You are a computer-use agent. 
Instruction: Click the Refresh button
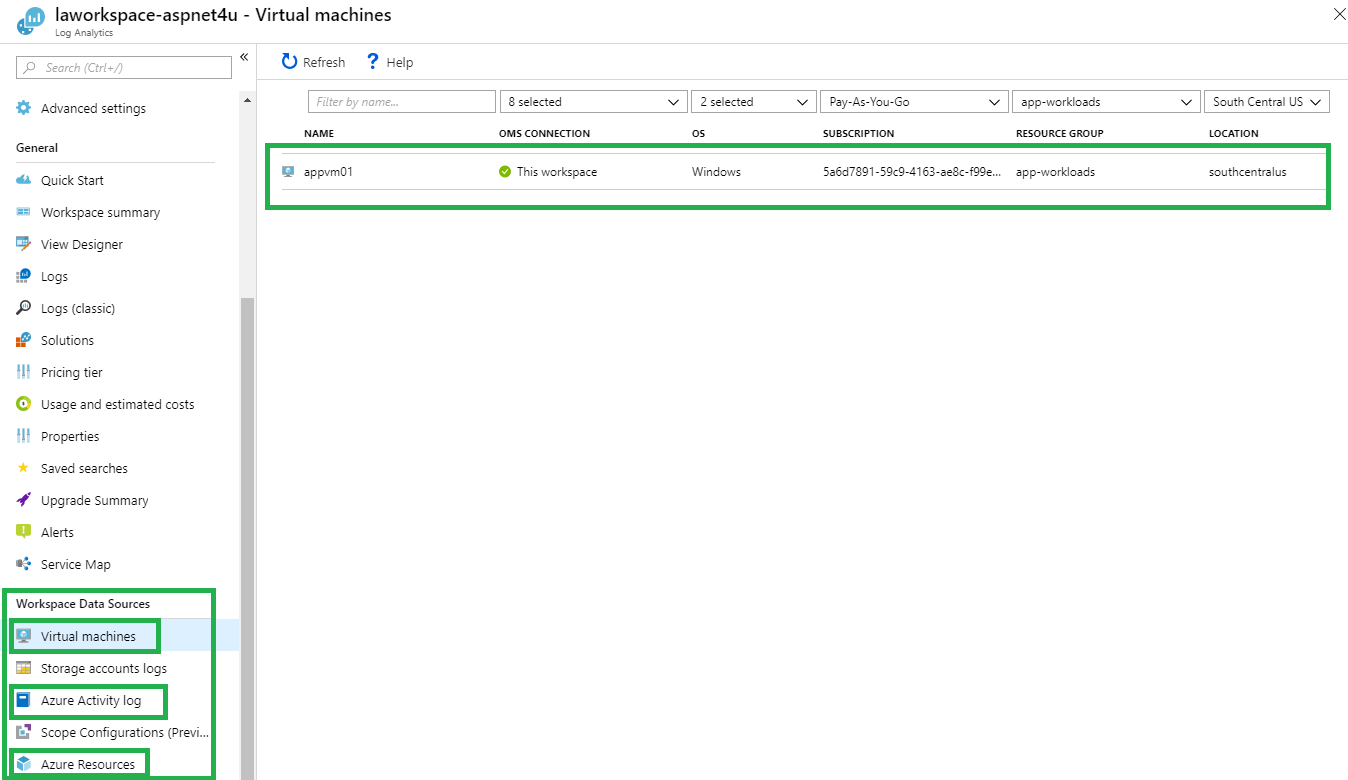pyautogui.click(x=313, y=62)
